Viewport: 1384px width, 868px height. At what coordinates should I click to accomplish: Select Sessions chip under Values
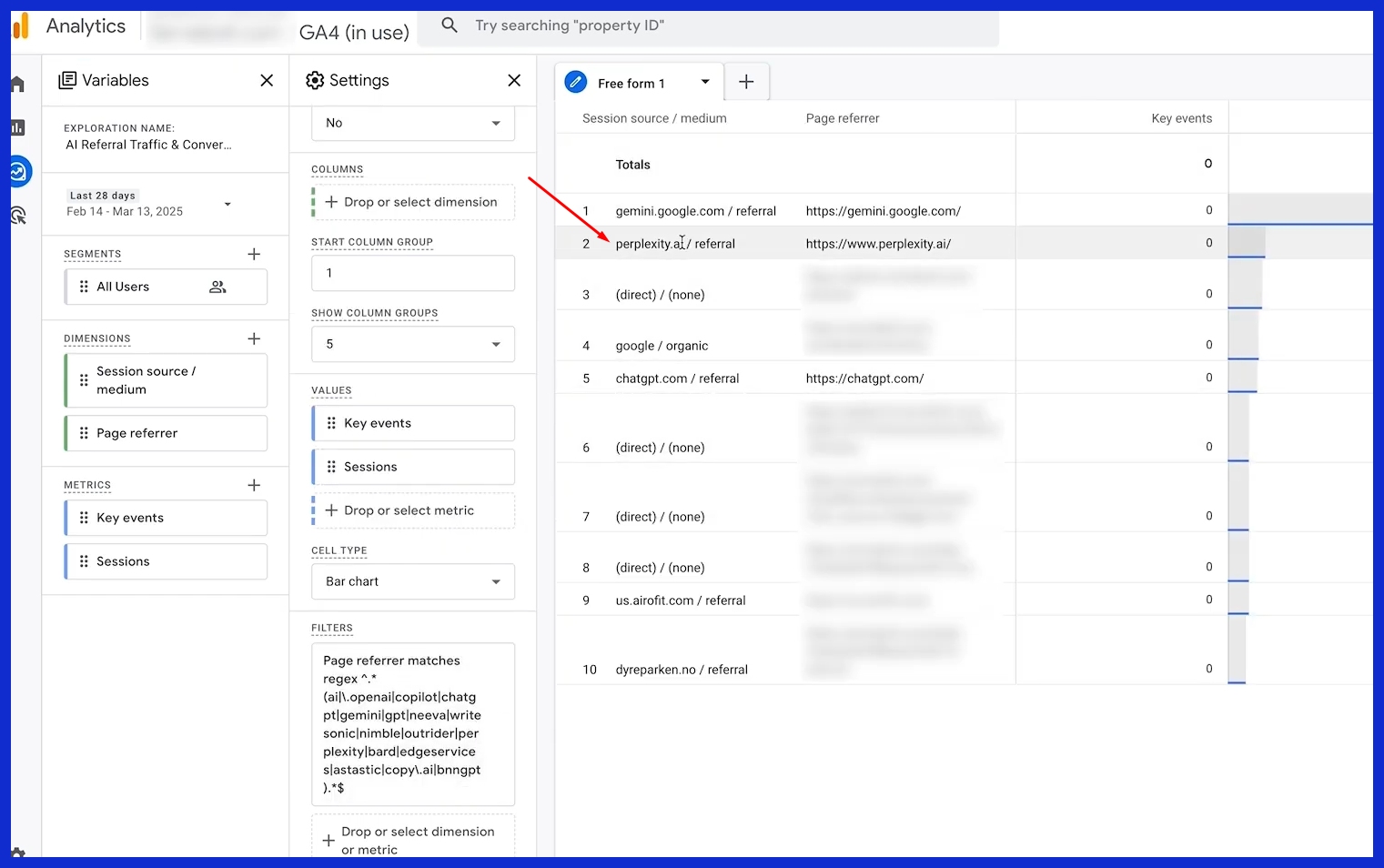(413, 467)
